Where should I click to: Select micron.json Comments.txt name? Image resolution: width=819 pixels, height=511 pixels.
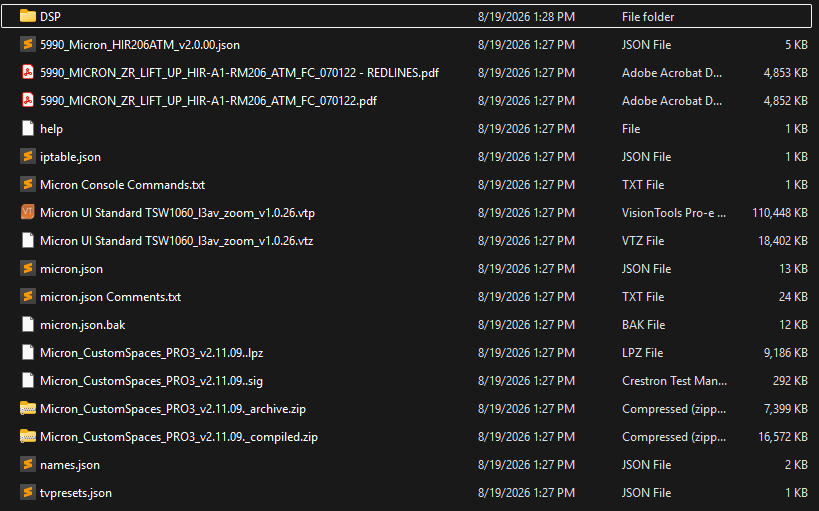(111, 297)
